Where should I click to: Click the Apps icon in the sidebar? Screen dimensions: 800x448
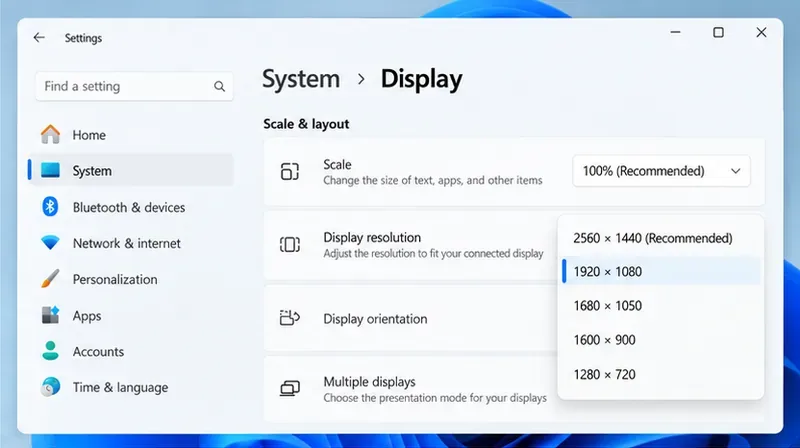50,315
